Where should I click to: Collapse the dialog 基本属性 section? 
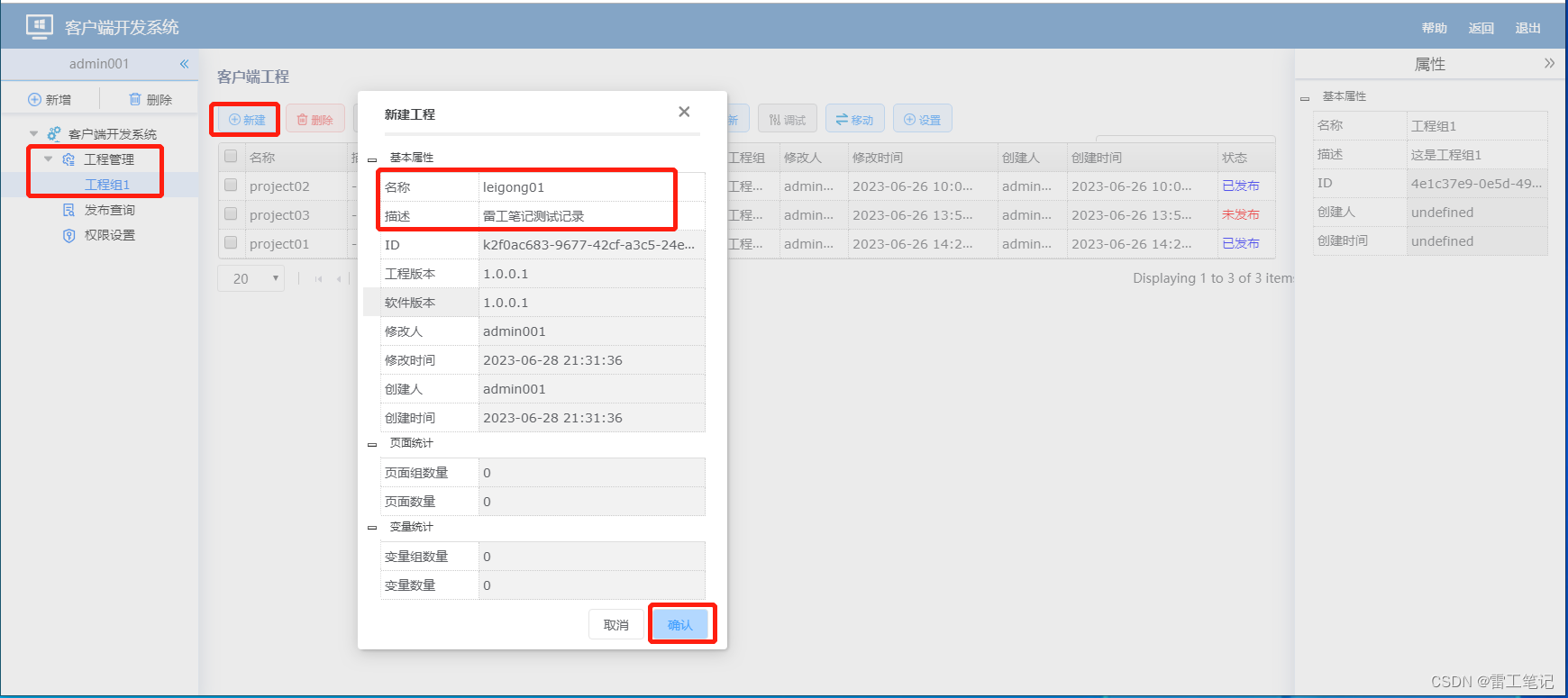coord(372,159)
